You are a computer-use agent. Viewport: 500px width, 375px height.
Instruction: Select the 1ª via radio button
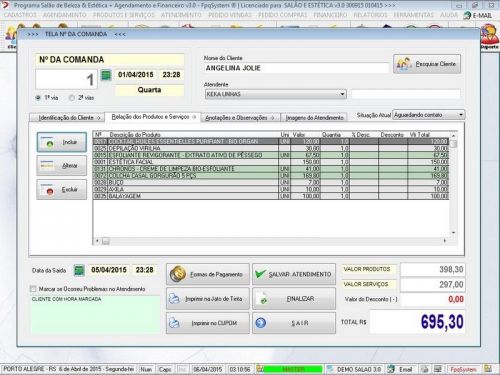[x=38, y=98]
